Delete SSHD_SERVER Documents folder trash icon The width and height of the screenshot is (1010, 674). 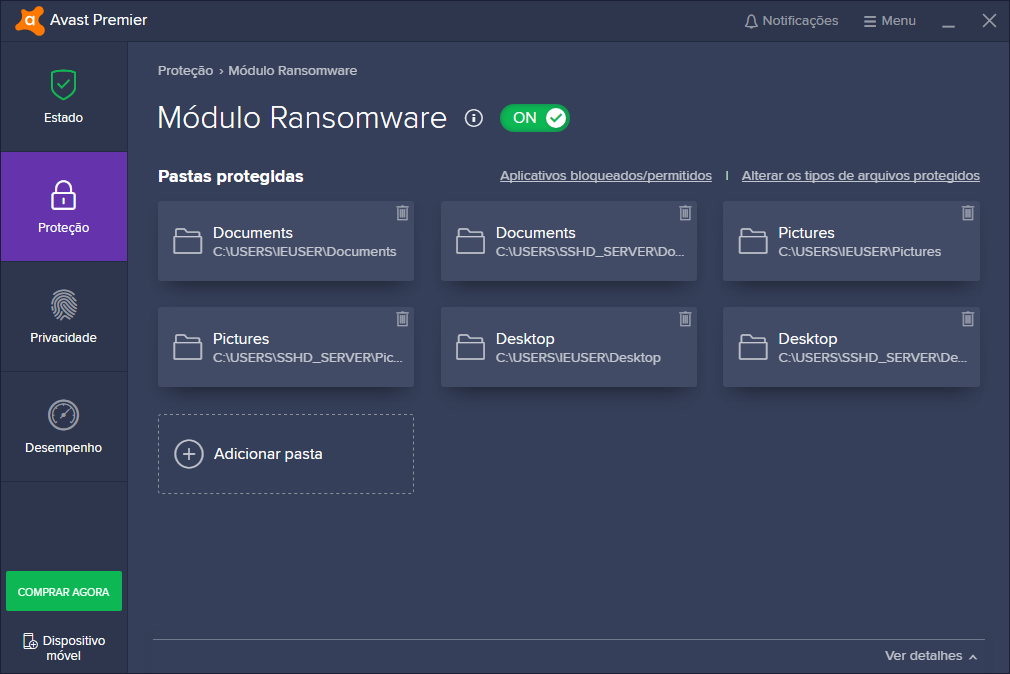click(x=685, y=213)
